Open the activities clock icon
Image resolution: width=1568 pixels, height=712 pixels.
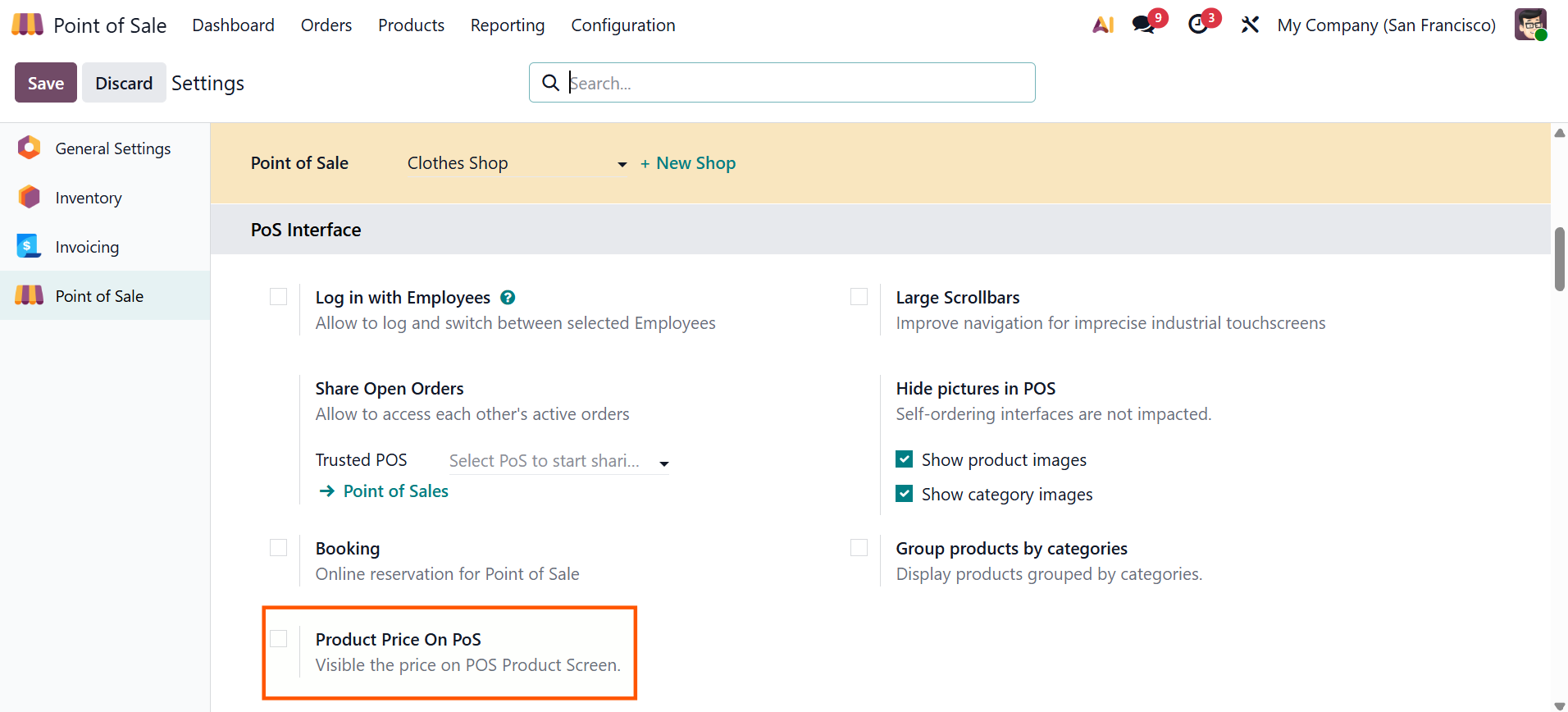(x=1198, y=25)
